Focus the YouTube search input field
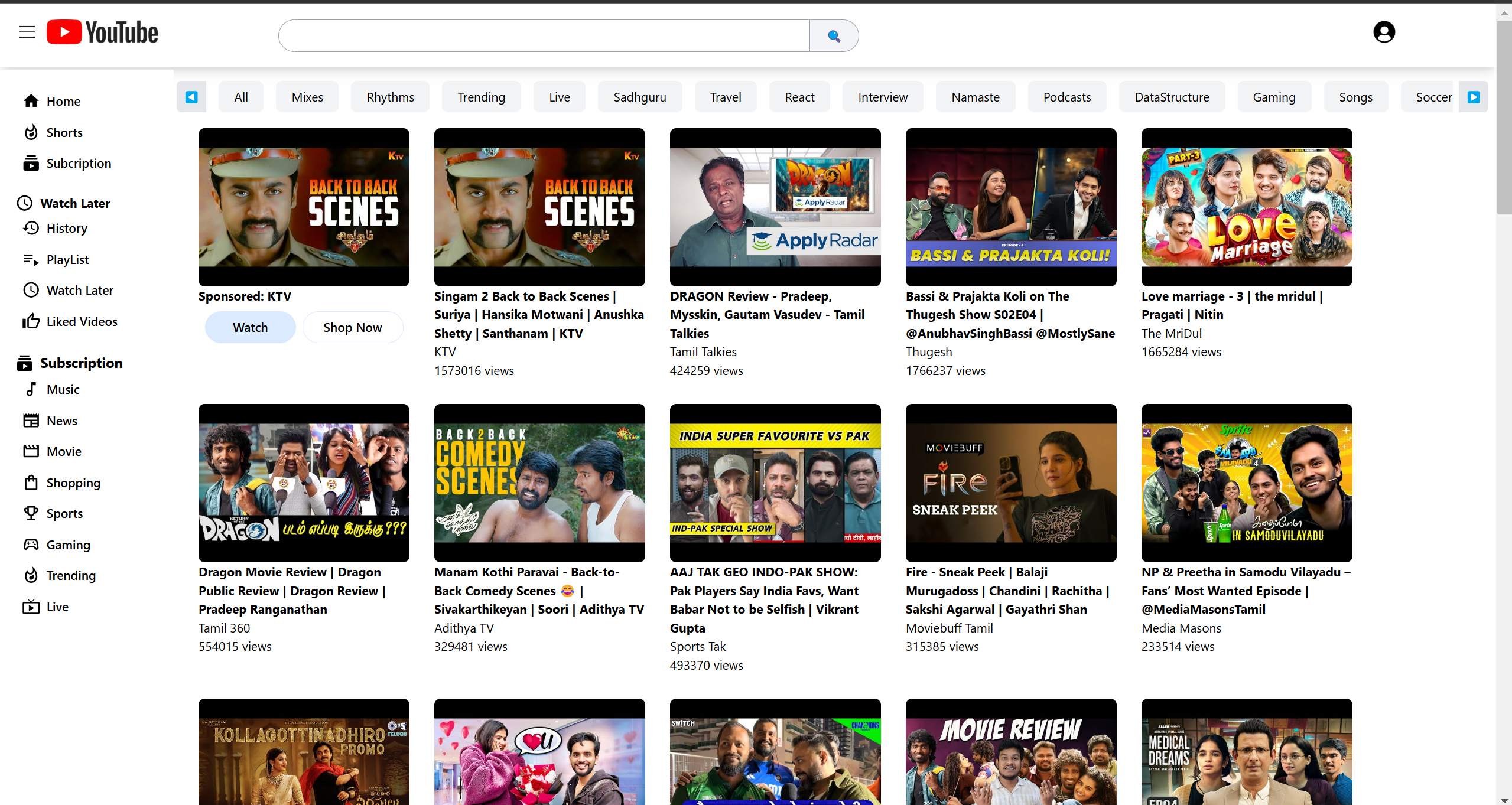Viewport: 1512px width, 805px height. 544,36
